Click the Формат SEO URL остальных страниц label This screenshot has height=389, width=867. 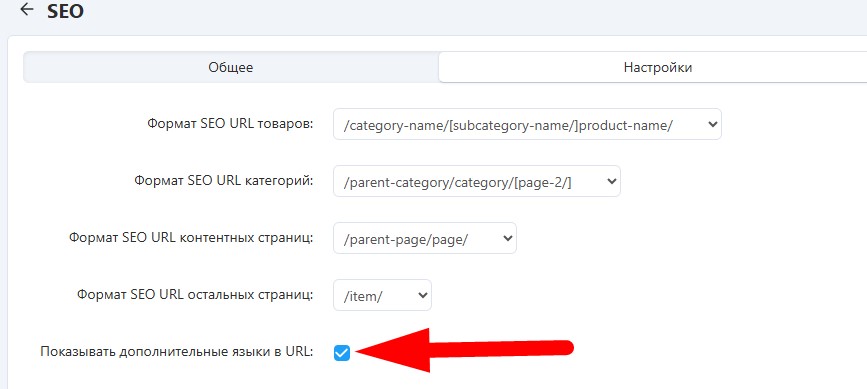pyautogui.click(x=195, y=295)
